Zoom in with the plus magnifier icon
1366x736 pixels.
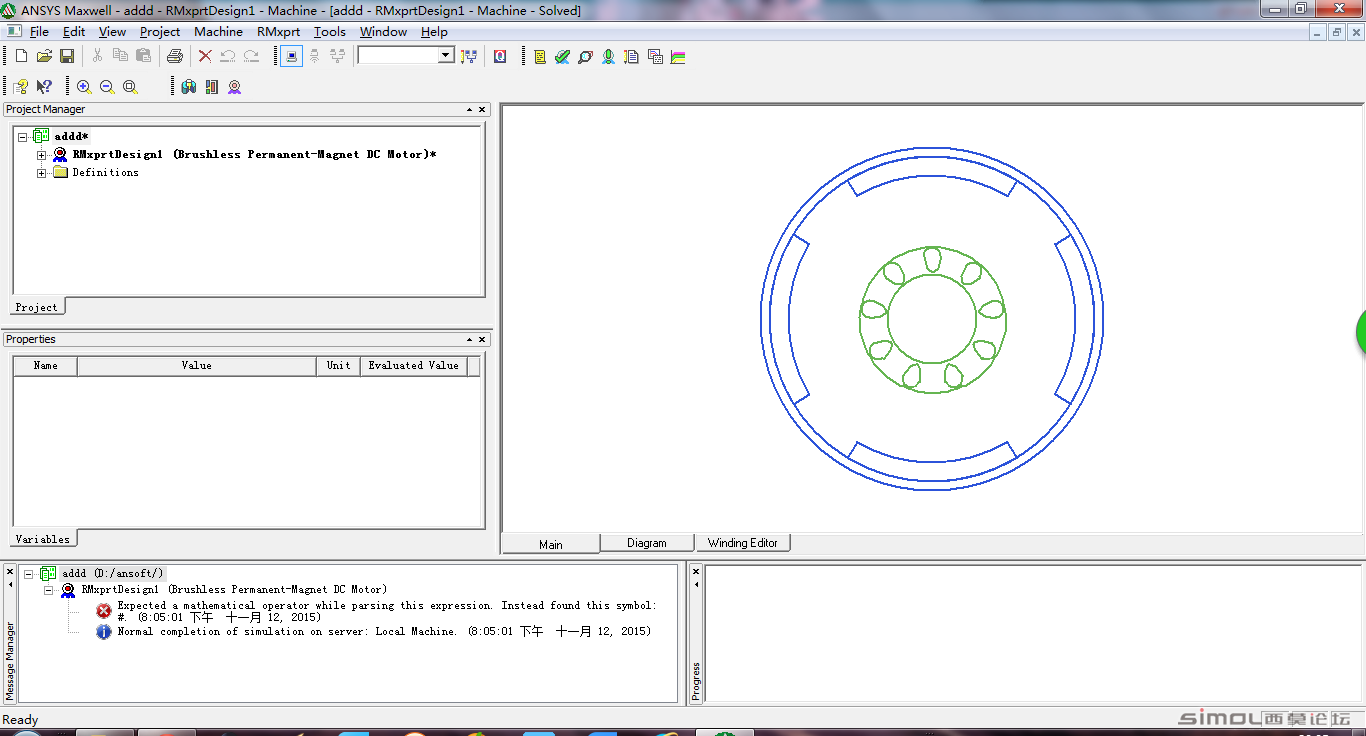84,87
